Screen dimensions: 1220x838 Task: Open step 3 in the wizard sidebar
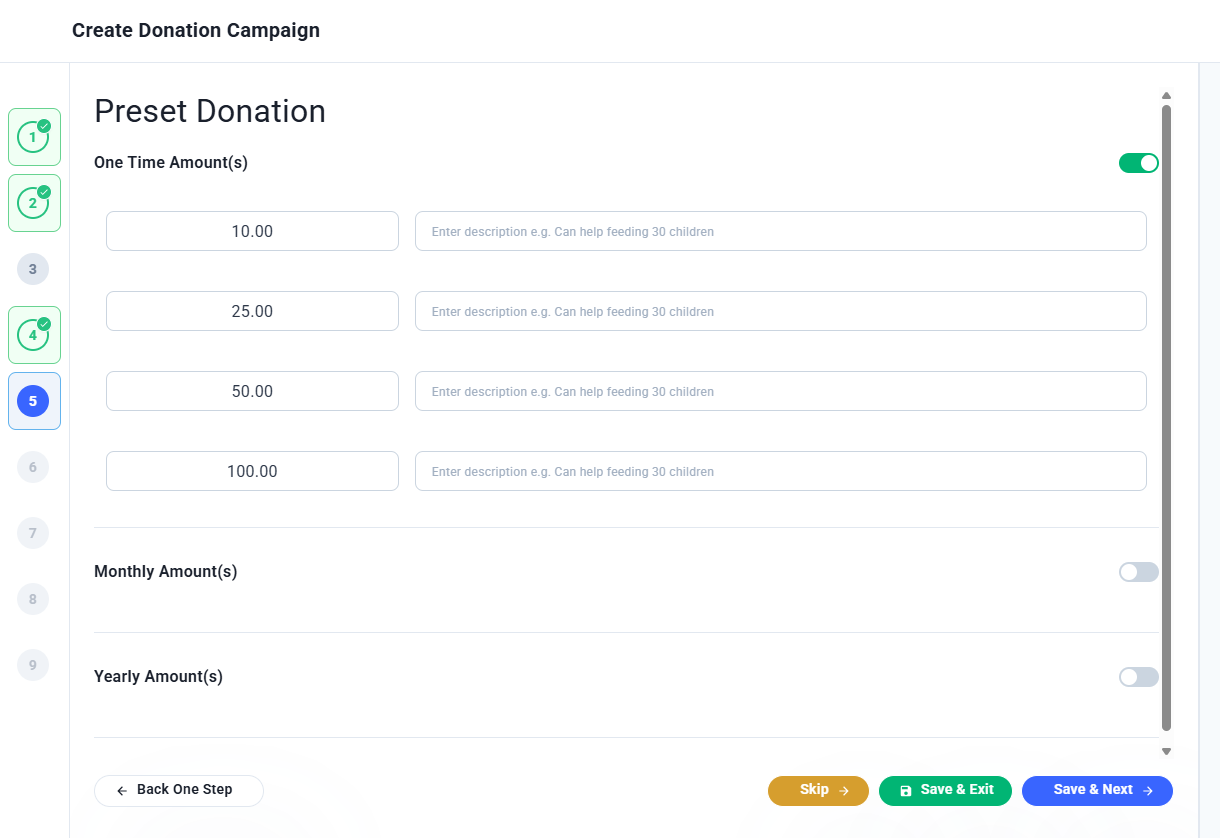click(x=33, y=269)
